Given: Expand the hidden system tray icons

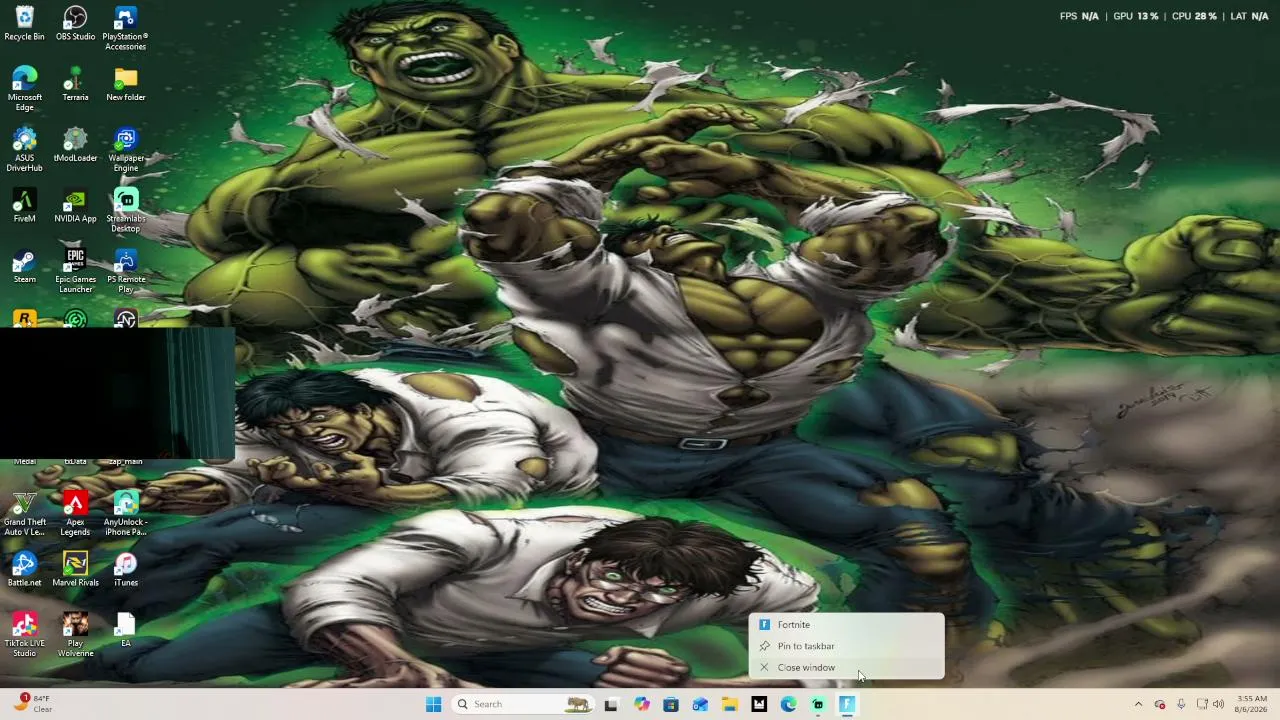Looking at the screenshot, I should (x=1138, y=704).
